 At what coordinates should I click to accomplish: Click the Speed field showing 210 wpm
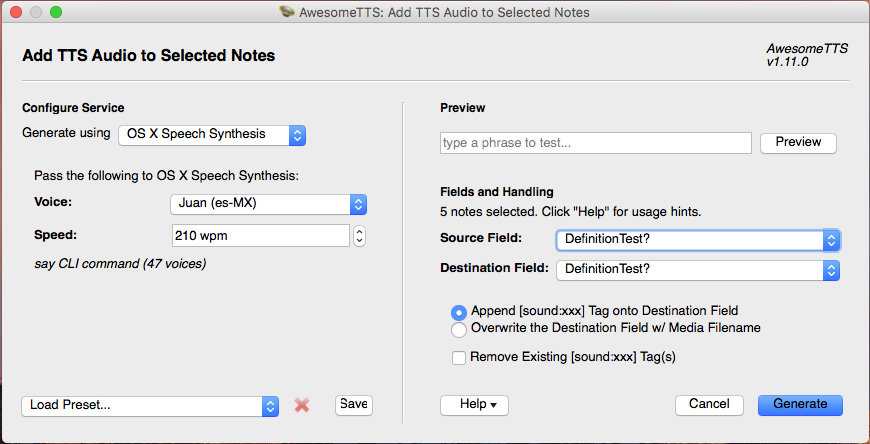(261, 236)
